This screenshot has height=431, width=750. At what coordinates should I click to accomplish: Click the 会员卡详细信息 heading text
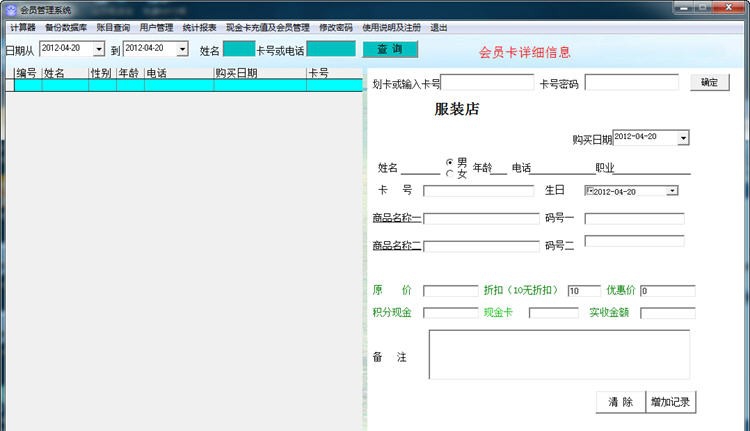[x=525, y=52]
